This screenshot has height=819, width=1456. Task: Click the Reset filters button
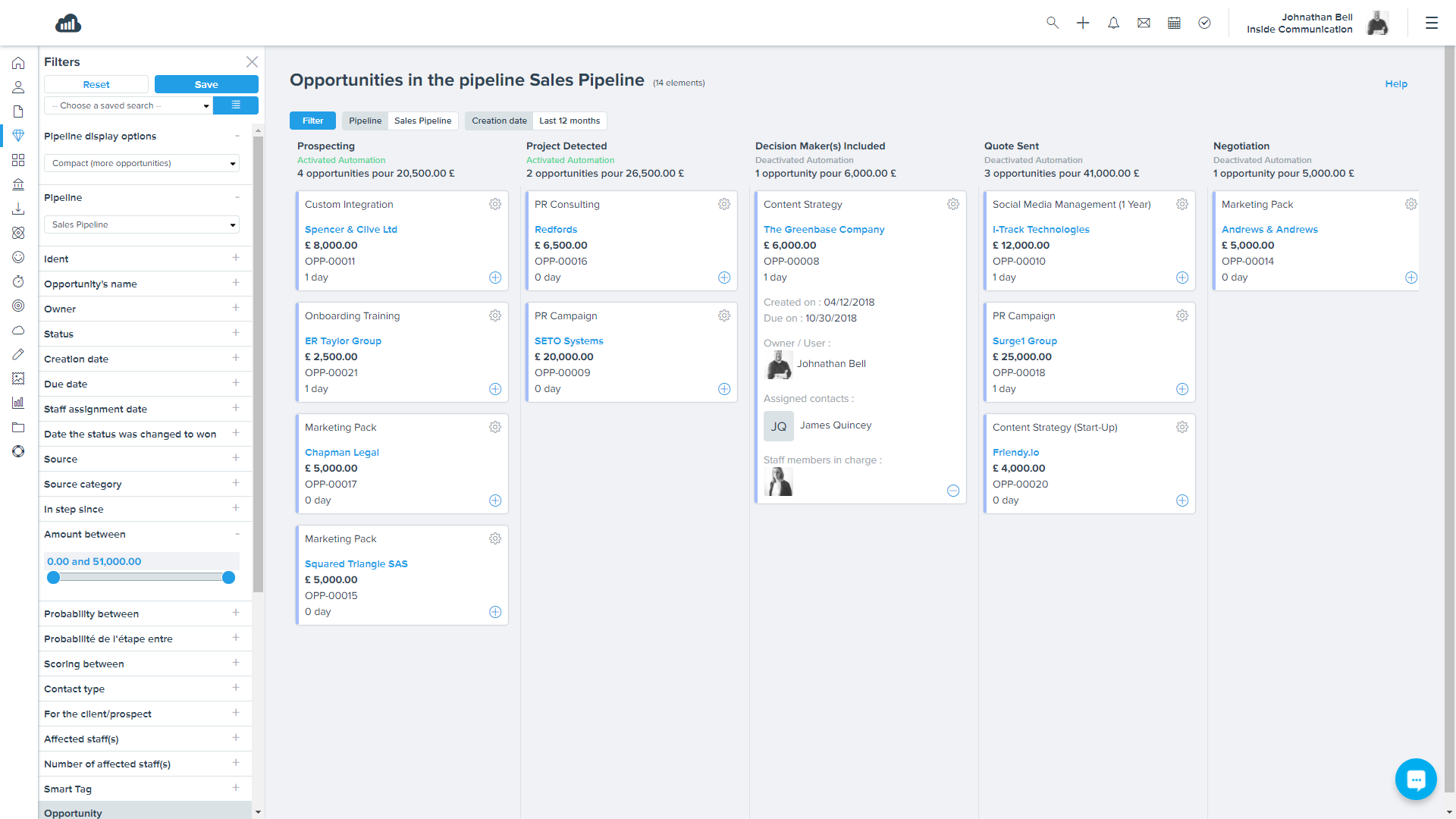[96, 84]
